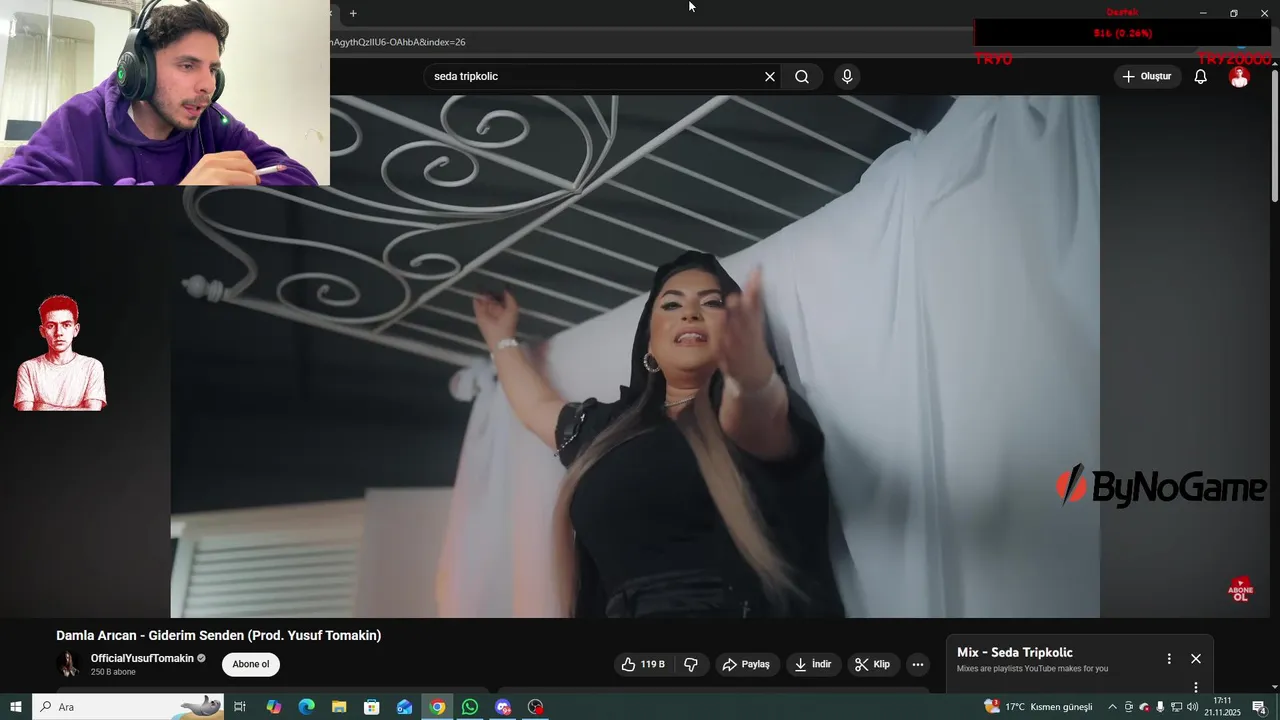Like the video with 119 B likes
This screenshot has height=720, width=1280.
pos(643,664)
